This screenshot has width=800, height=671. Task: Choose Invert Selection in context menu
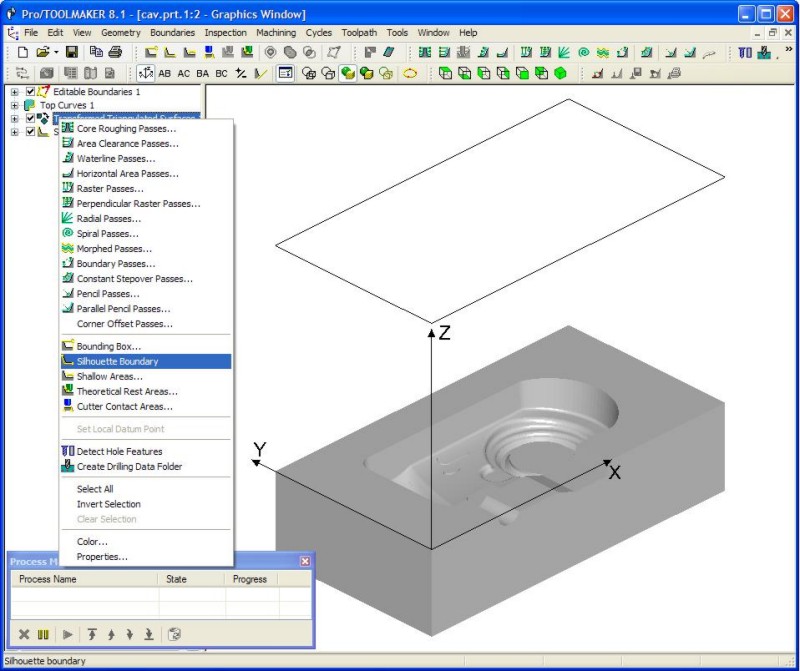click(146, 504)
